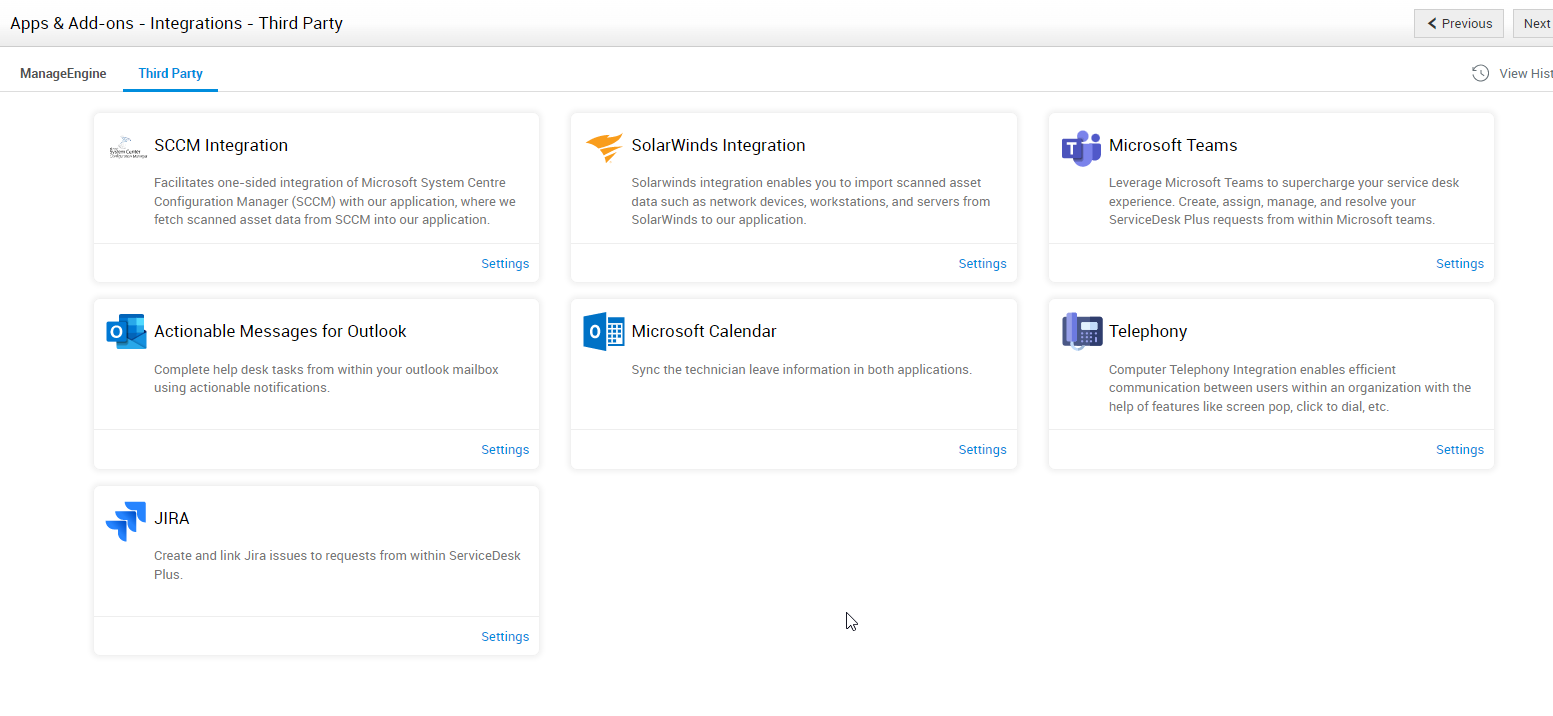This screenshot has height=716, width=1553.
Task: Open the View History link
Action: [x=1526, y=74]
